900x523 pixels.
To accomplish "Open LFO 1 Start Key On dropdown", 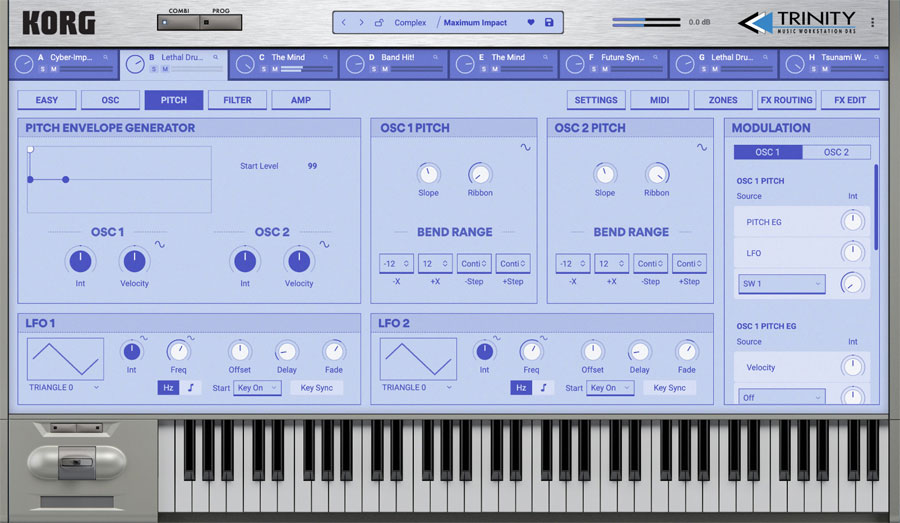I will point(257,388).
